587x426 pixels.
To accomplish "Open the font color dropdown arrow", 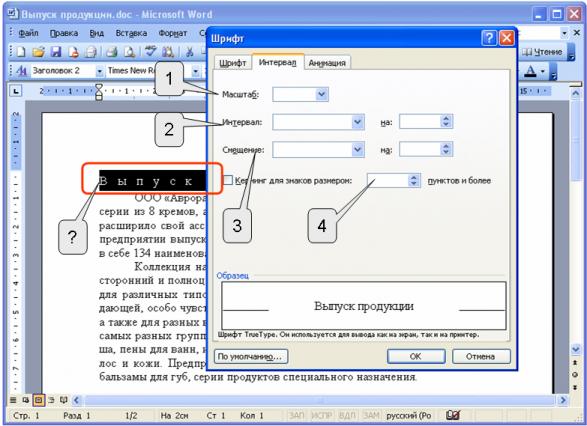I will tap(542, 71).
